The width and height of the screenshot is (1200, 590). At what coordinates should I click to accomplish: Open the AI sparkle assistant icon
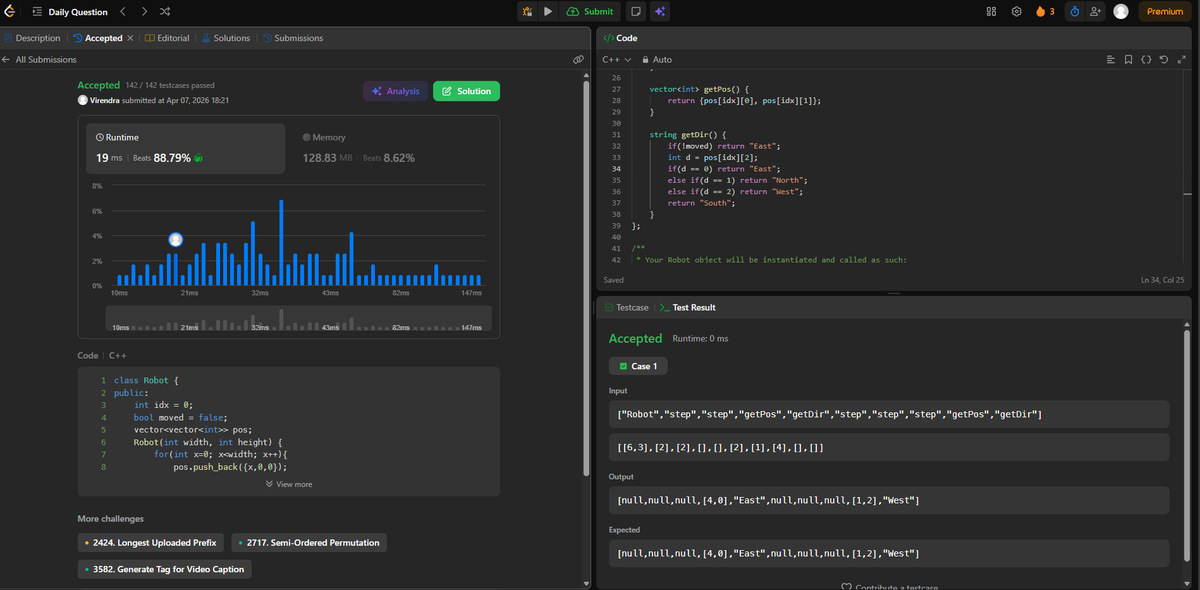click(660, 12)
